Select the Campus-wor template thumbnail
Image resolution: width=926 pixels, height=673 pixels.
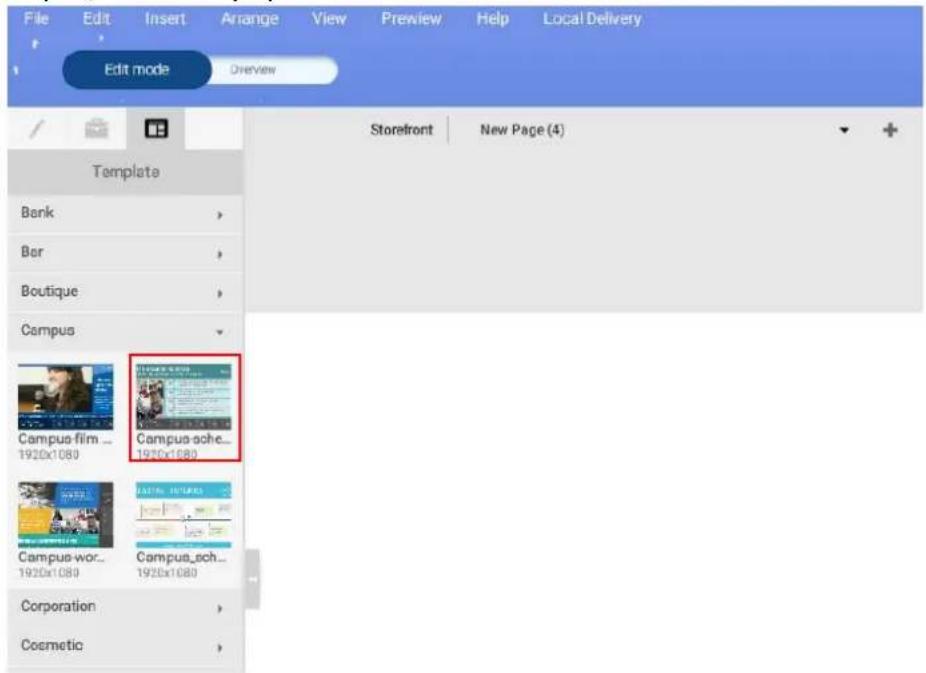tap(66, 515)
